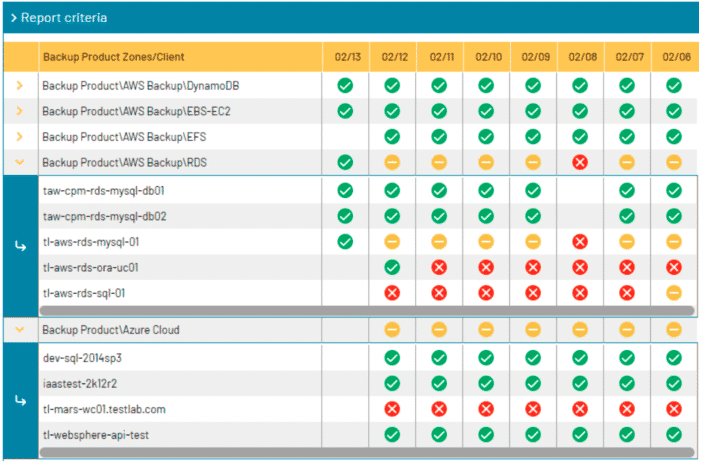Select client dev-sql-2014sp3
The width and height of the screenshot is (702, 464).
coord(82,358)
